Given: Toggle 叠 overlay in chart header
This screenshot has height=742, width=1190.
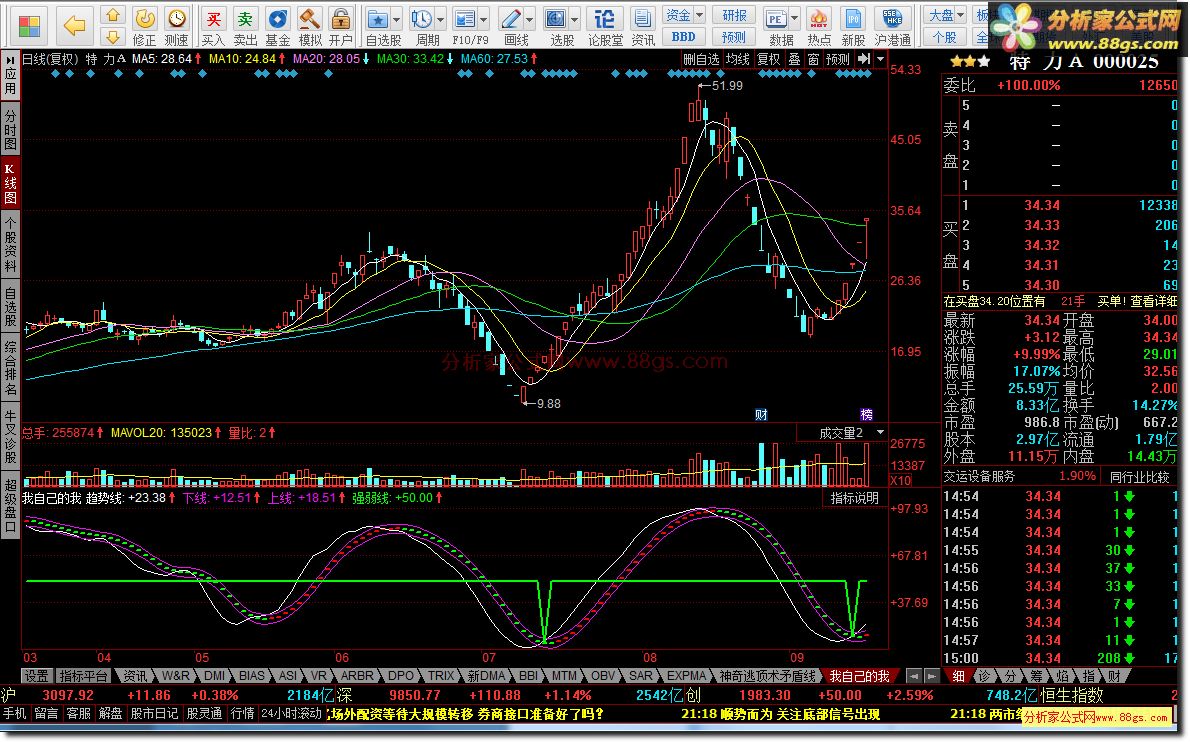Looking at the screenshot, I should [794, 59].
